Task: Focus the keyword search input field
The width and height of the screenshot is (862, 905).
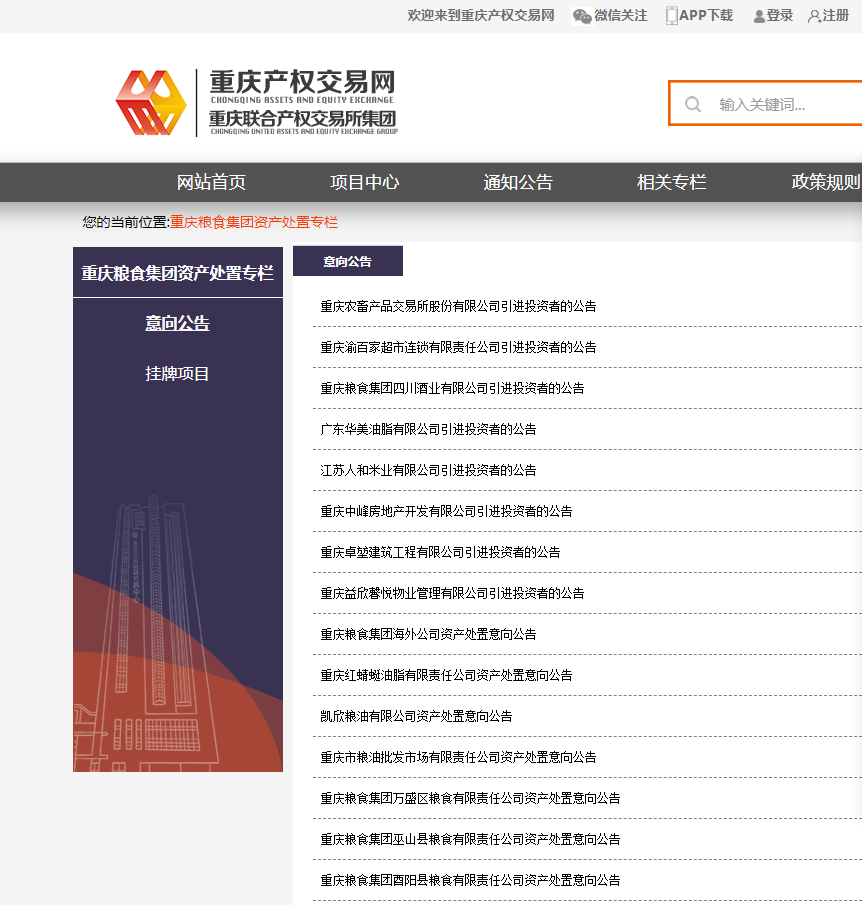Action: click(x=766, y=103)
